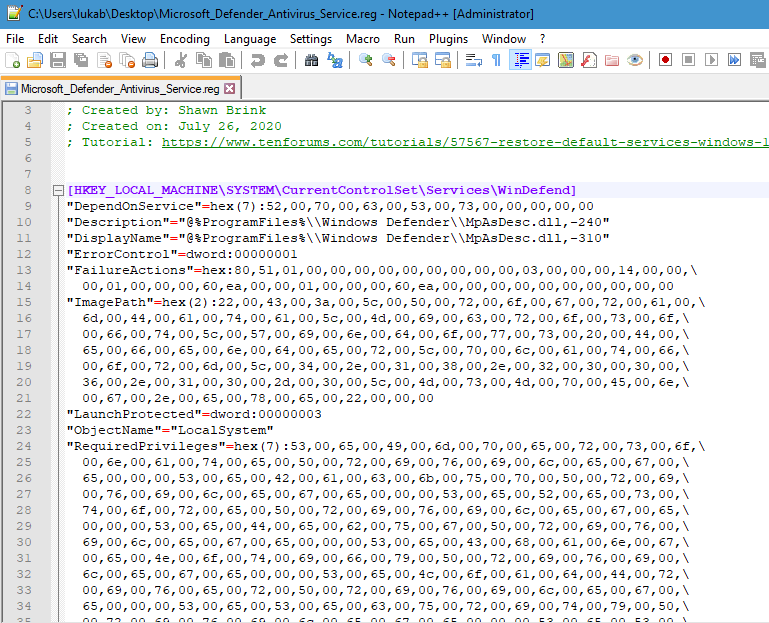Click the WinDefend registry key line
Screen dimensions: 769x623
pyautogui.click(x=322, y=190)
